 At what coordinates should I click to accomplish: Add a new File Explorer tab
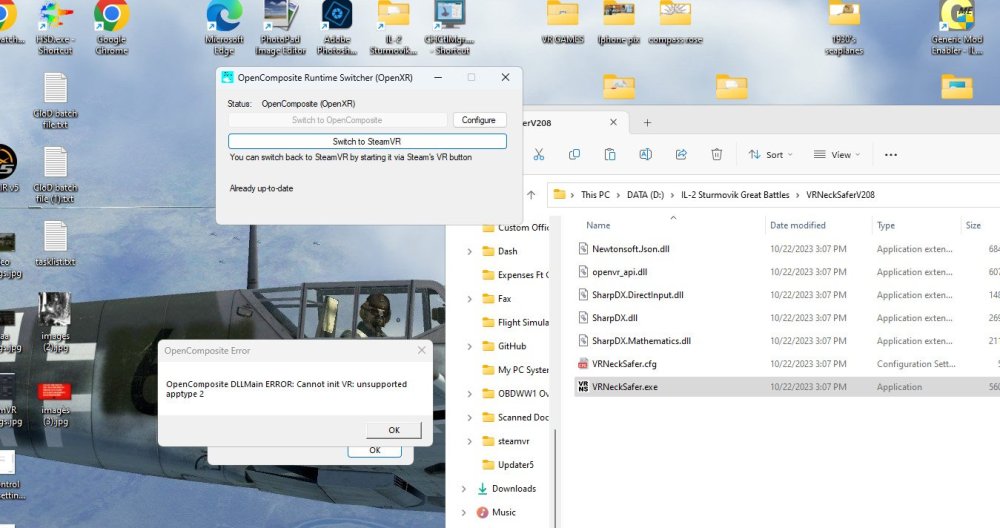tap(647, 123)
